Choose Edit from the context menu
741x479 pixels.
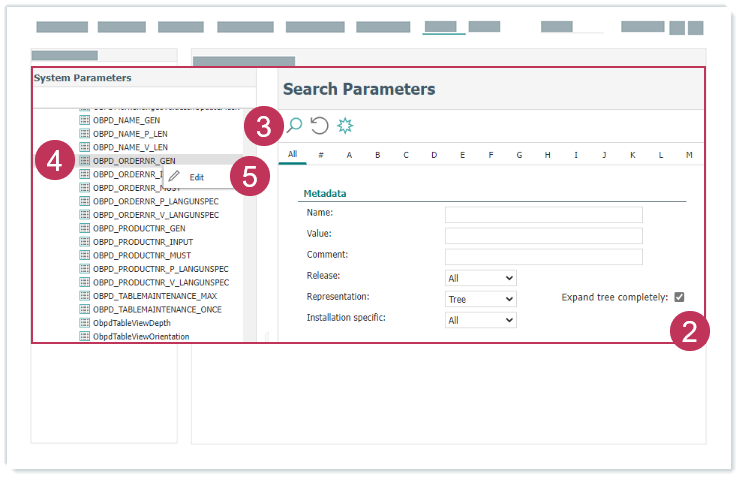coord(196,177)
